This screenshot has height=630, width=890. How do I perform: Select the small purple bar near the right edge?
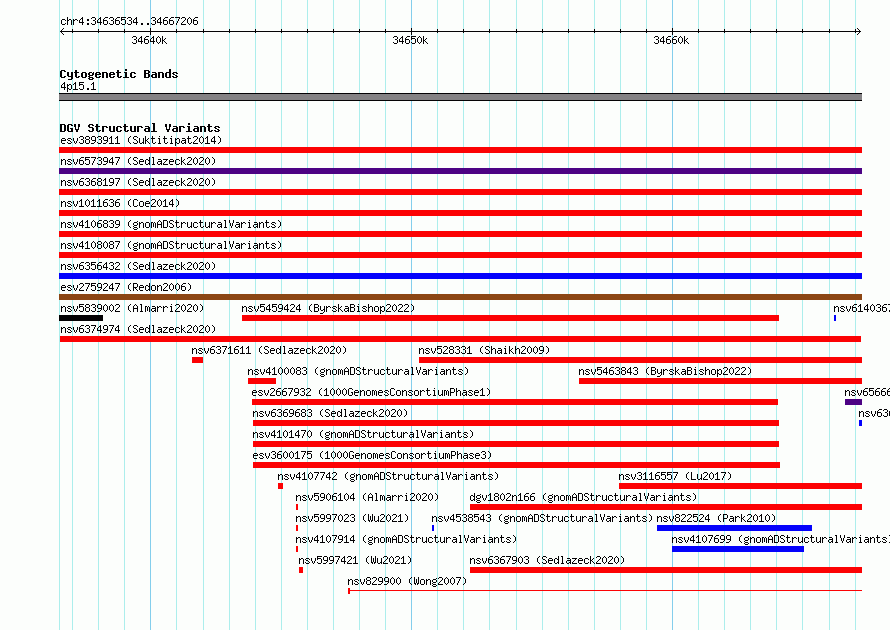click(x=853, y=402)
